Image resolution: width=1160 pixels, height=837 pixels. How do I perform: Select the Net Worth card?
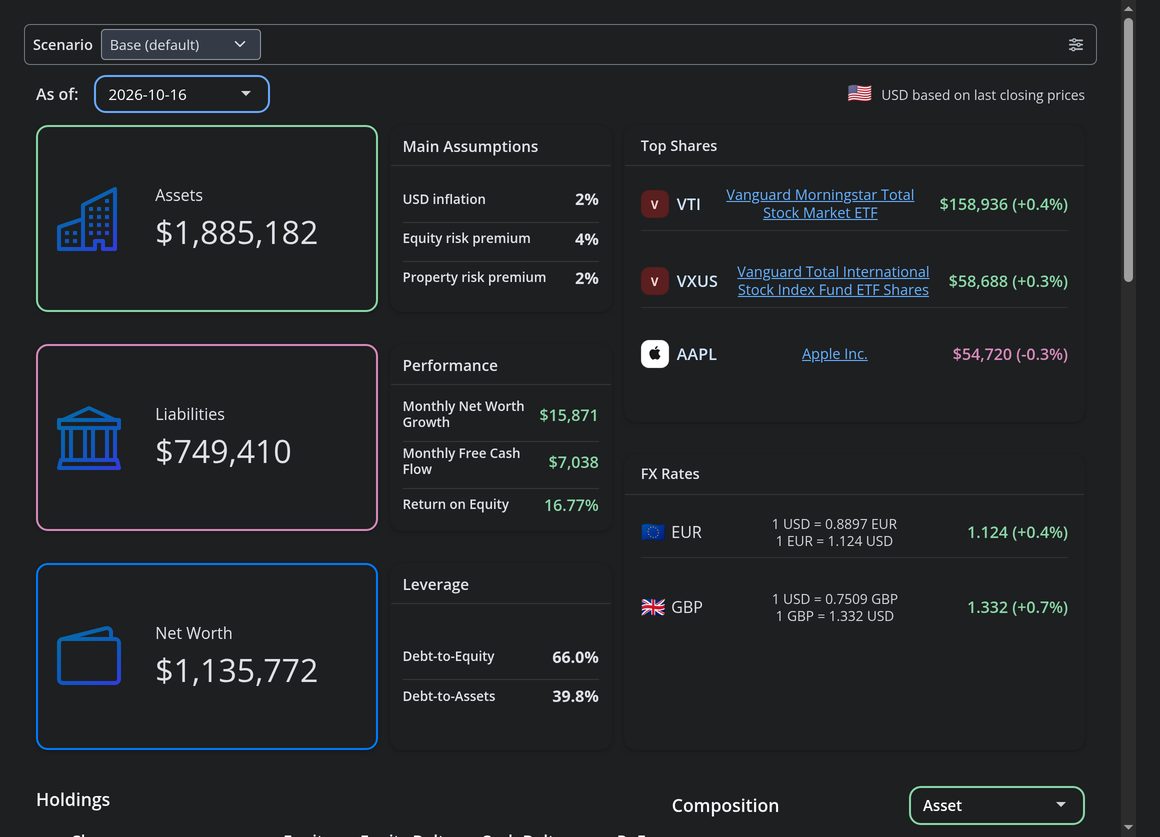pos(207,656)
